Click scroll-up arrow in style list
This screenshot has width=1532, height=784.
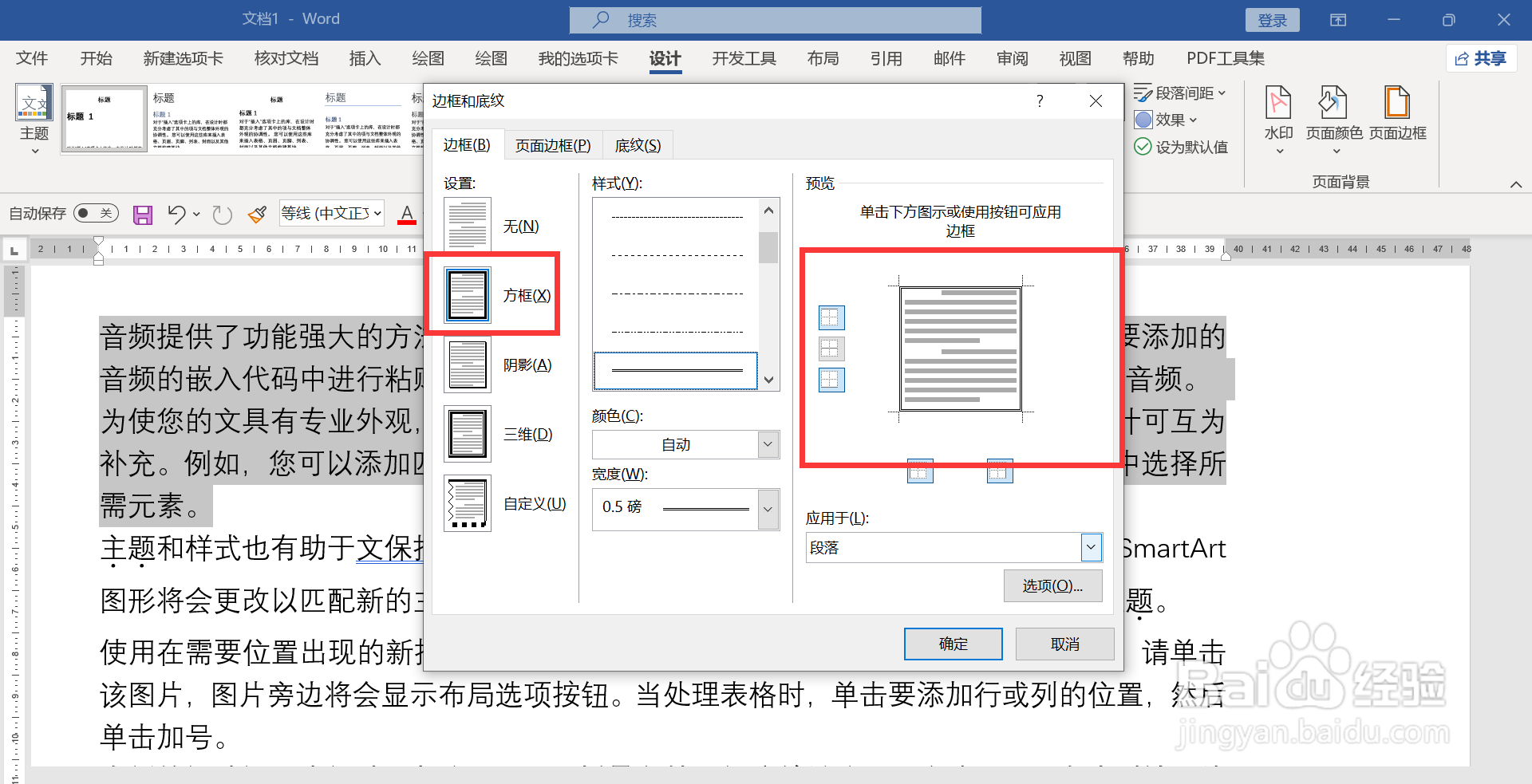click(768, 211)
